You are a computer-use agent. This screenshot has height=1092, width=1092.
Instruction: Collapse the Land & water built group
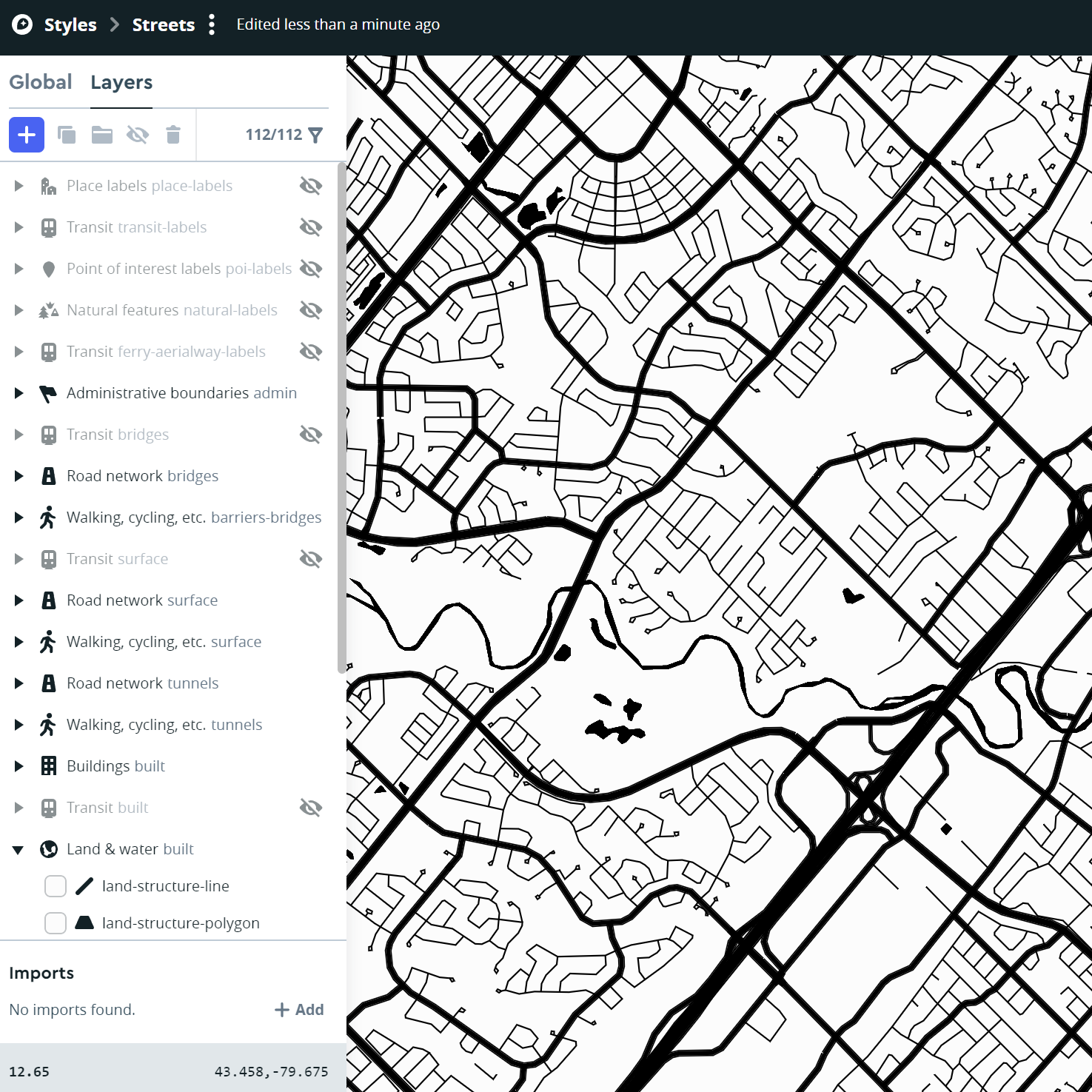19,849
